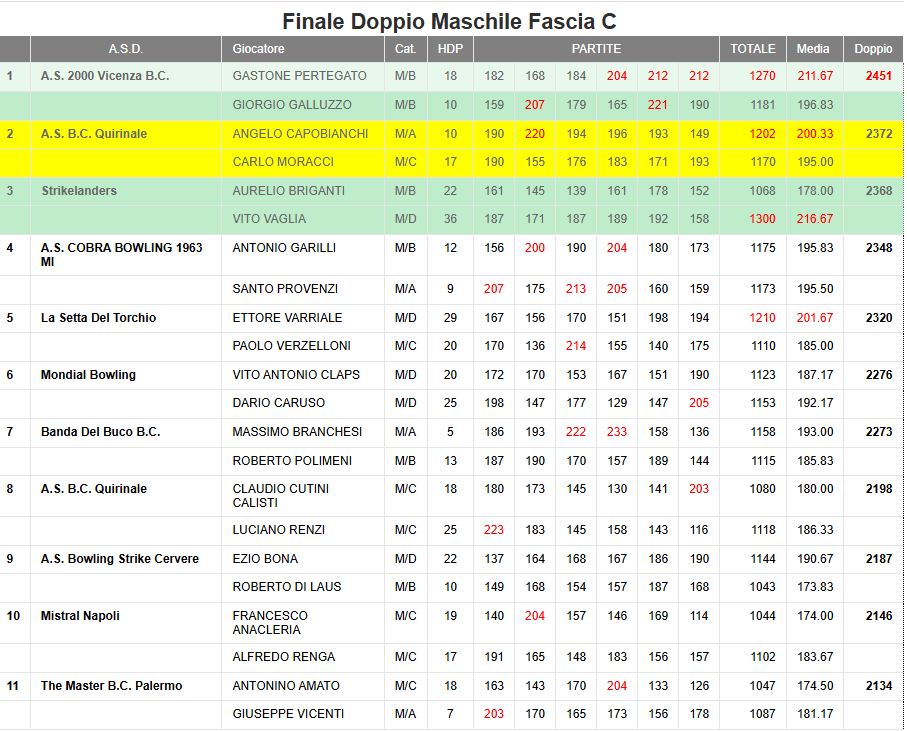
Task: Open team A.S. 2000 Vicenza B.C.
Action: click(x=105, y=76)
